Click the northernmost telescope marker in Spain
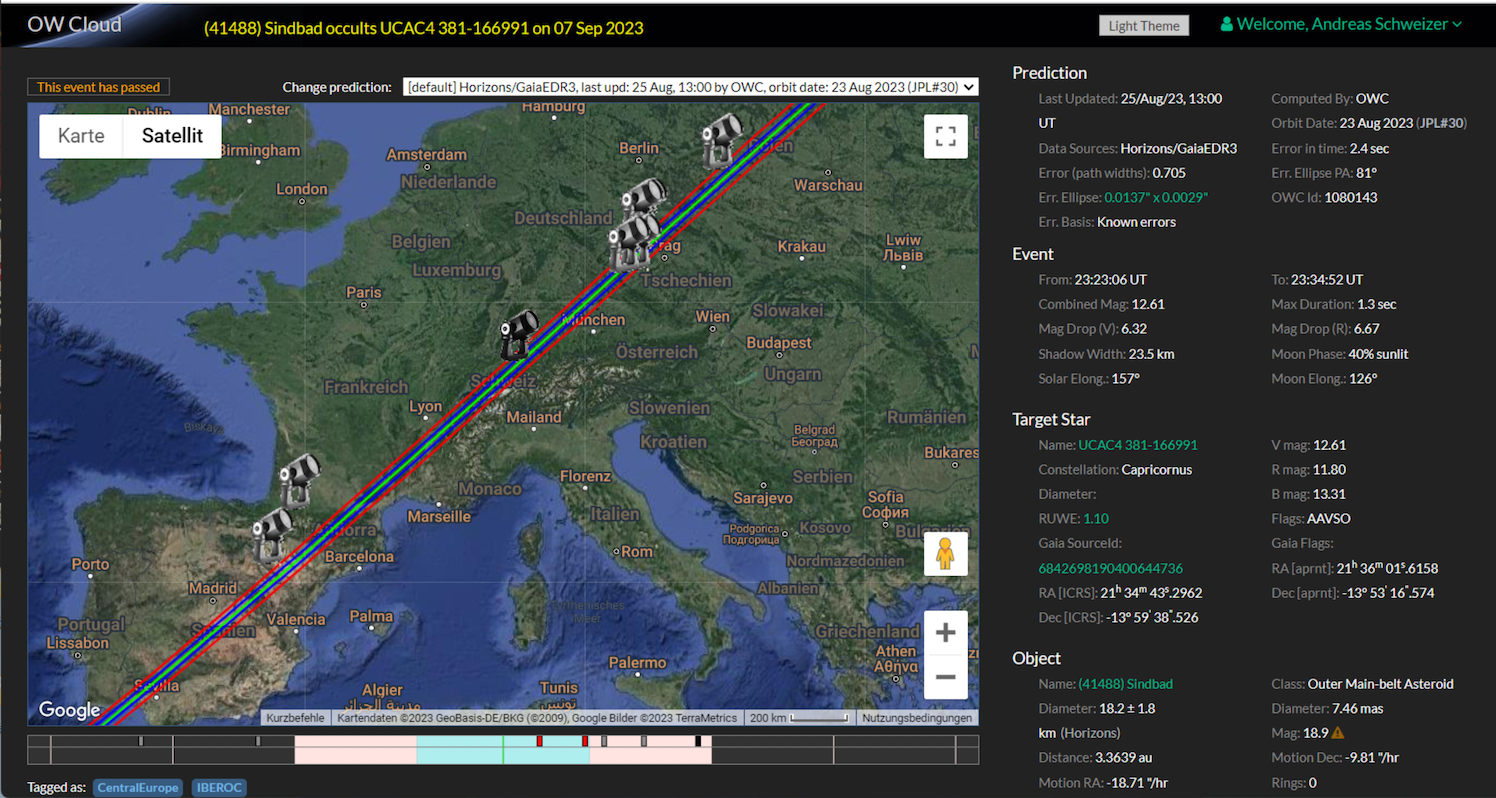1496x798 pixels. tap(299, 480)
